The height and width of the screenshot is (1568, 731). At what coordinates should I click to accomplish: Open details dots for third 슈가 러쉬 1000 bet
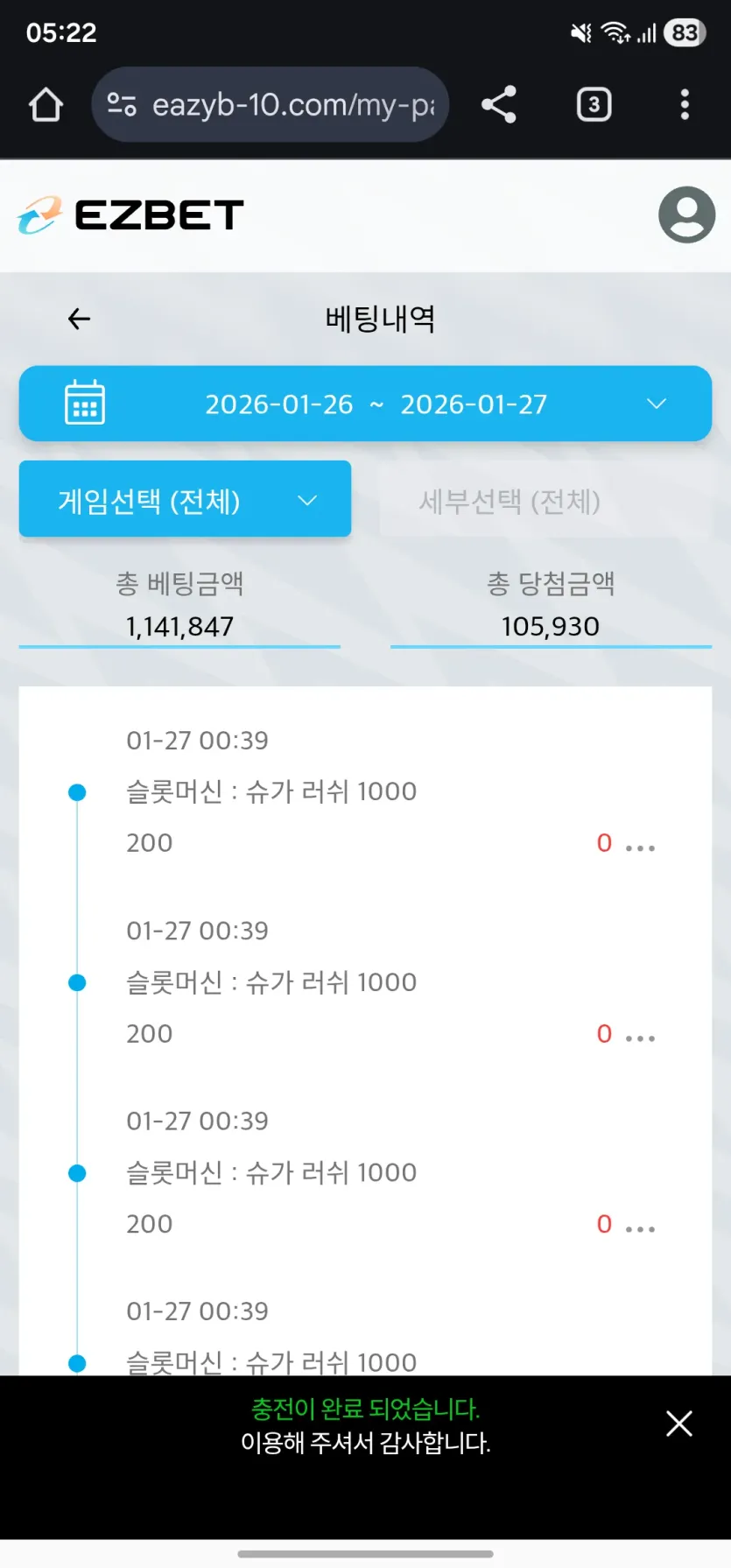pos(641,1229)
